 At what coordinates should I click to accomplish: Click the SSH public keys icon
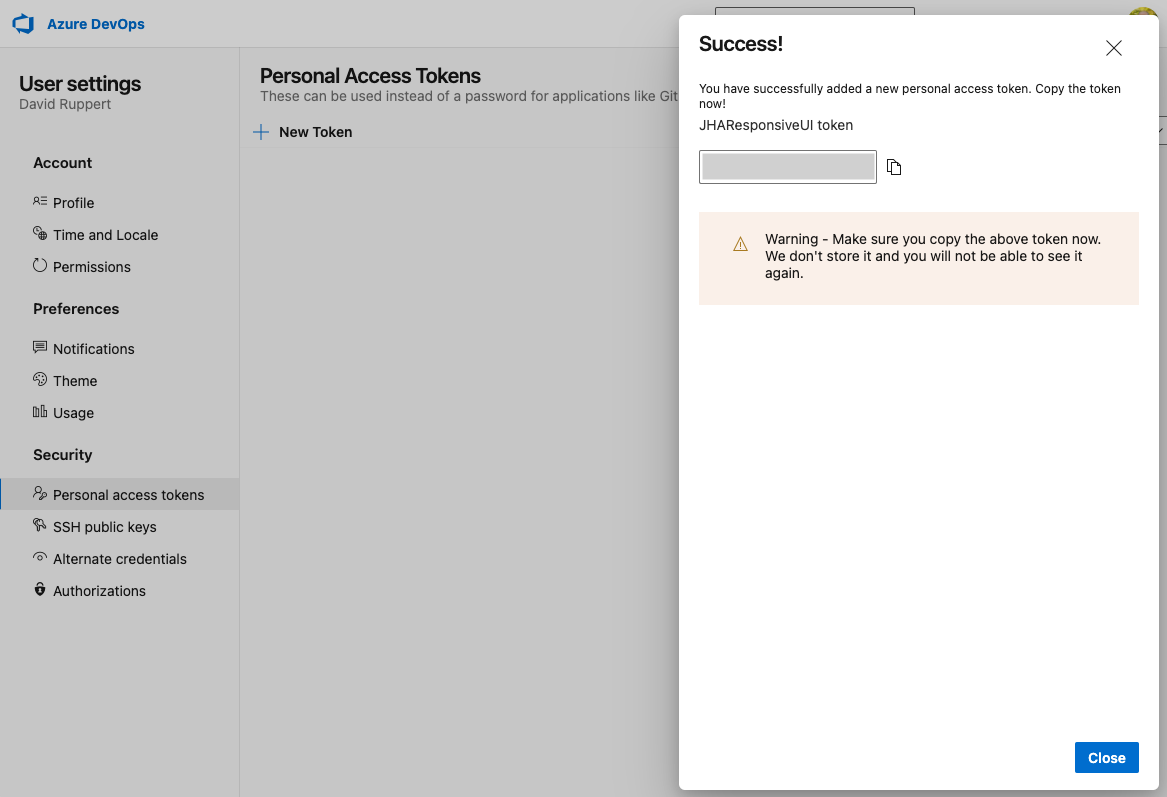click(x=40, y=526)
